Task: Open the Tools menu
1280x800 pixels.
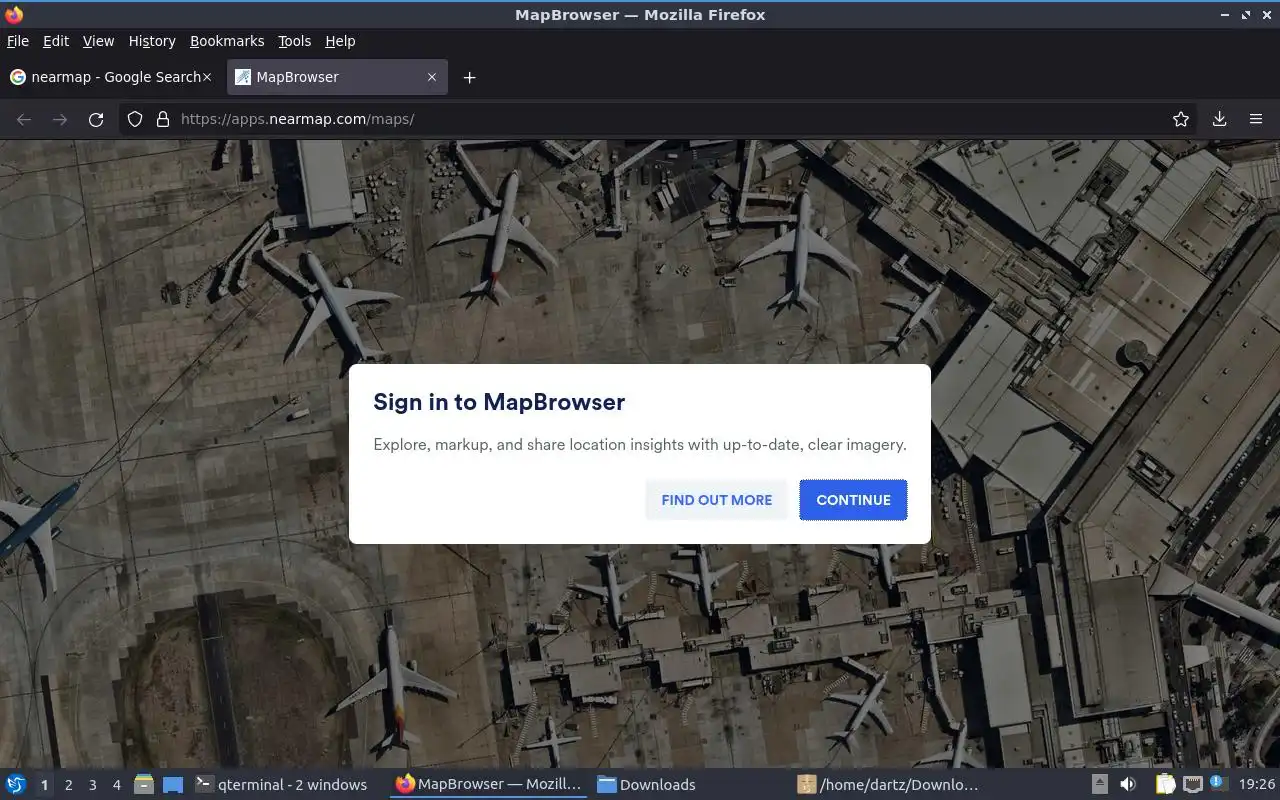Action: click(294, 41)
